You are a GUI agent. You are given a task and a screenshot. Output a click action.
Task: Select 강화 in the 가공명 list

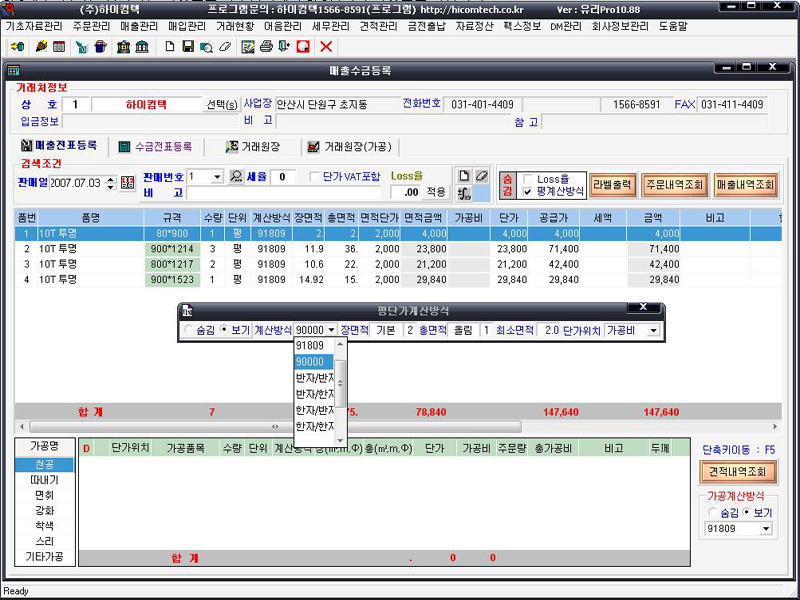click(44, 510)
